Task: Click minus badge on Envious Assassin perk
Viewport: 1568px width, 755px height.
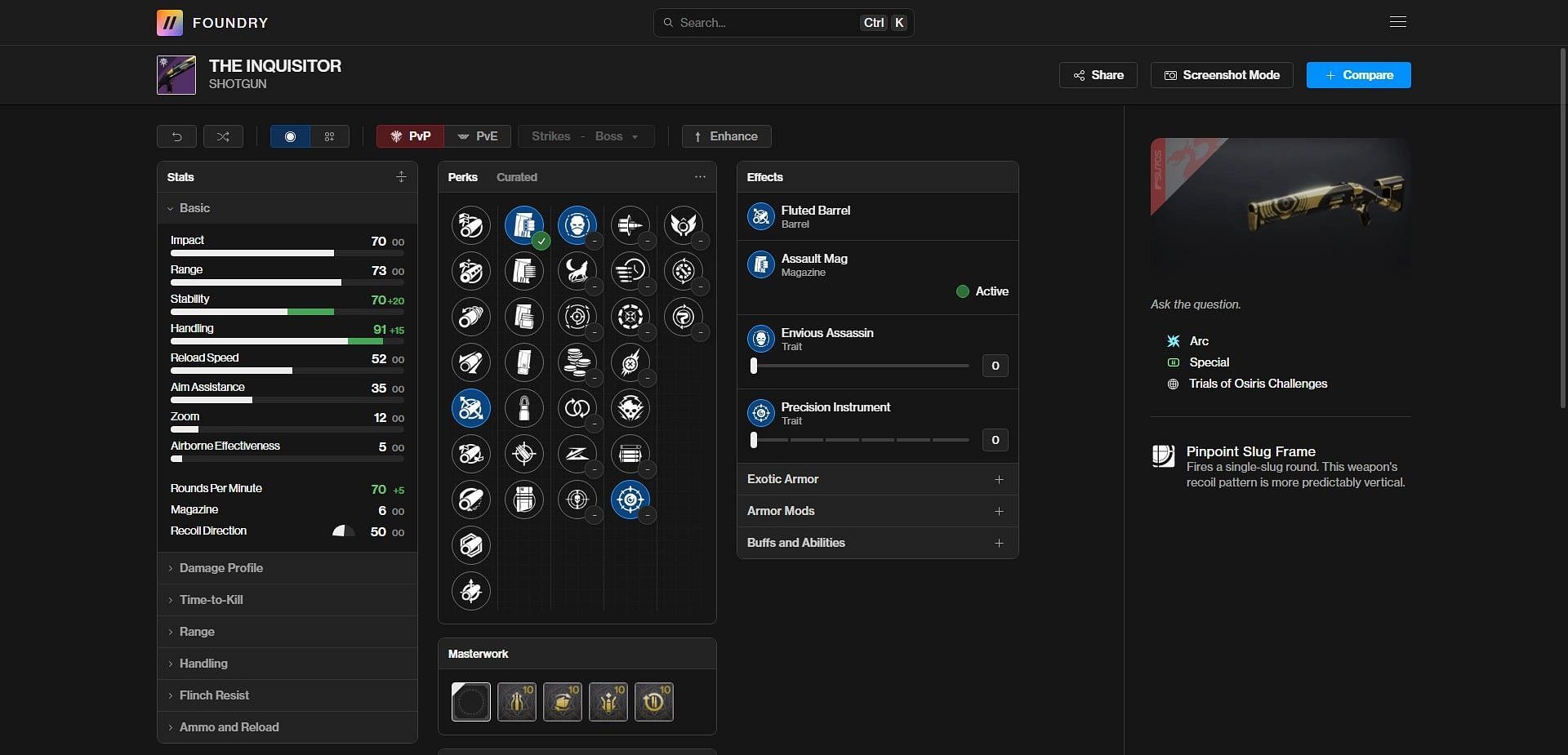Action: click(x=595, y=242)
